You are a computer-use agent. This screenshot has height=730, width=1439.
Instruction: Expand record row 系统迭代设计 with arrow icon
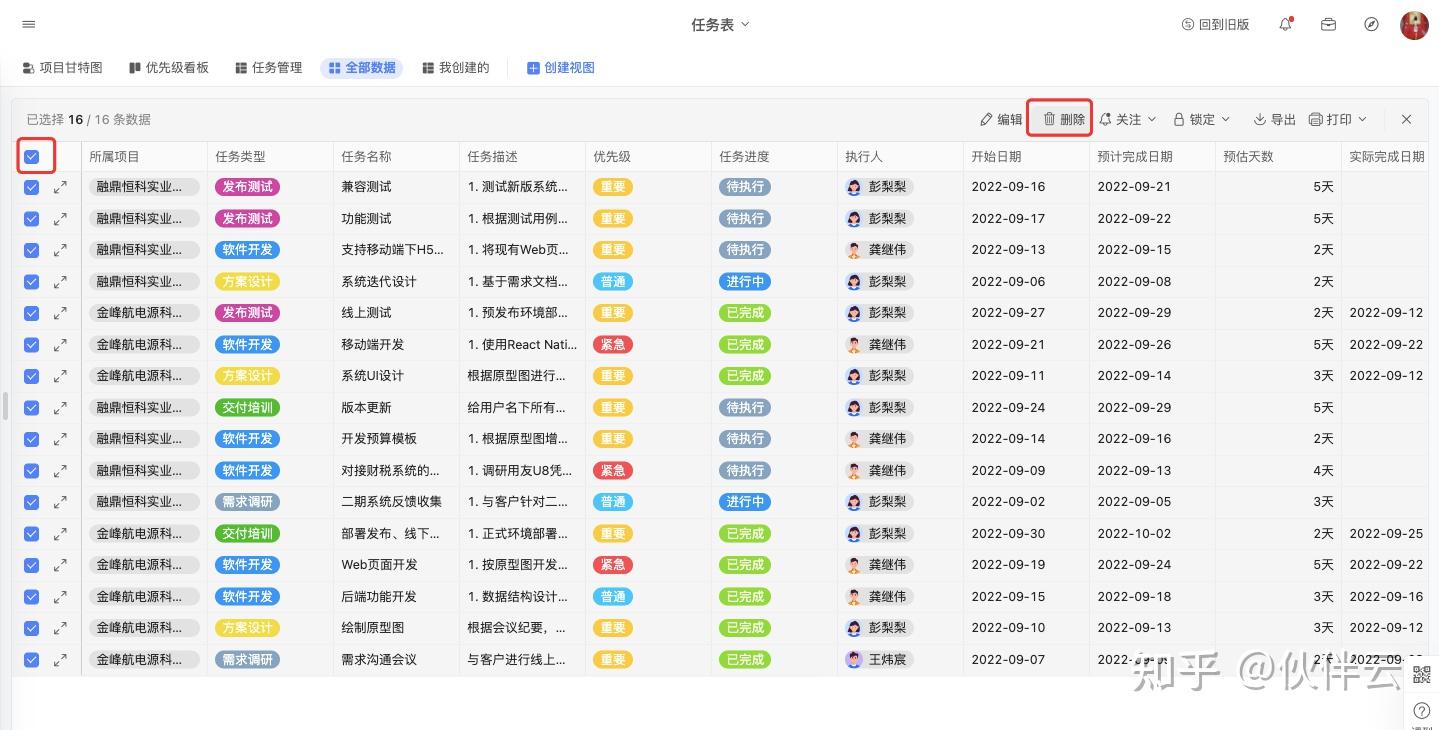coord(60,281)
